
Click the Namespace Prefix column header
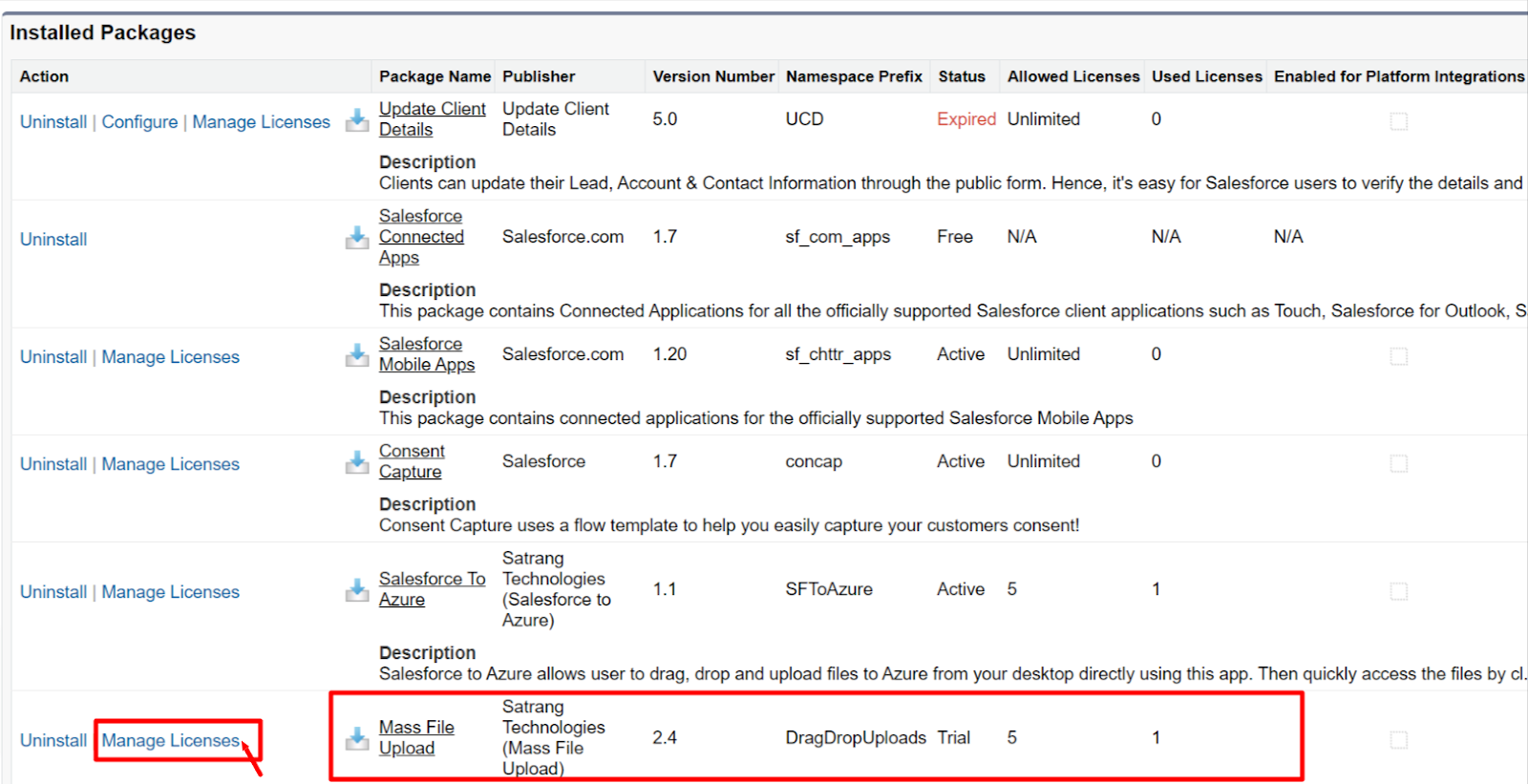coord(854,76)
